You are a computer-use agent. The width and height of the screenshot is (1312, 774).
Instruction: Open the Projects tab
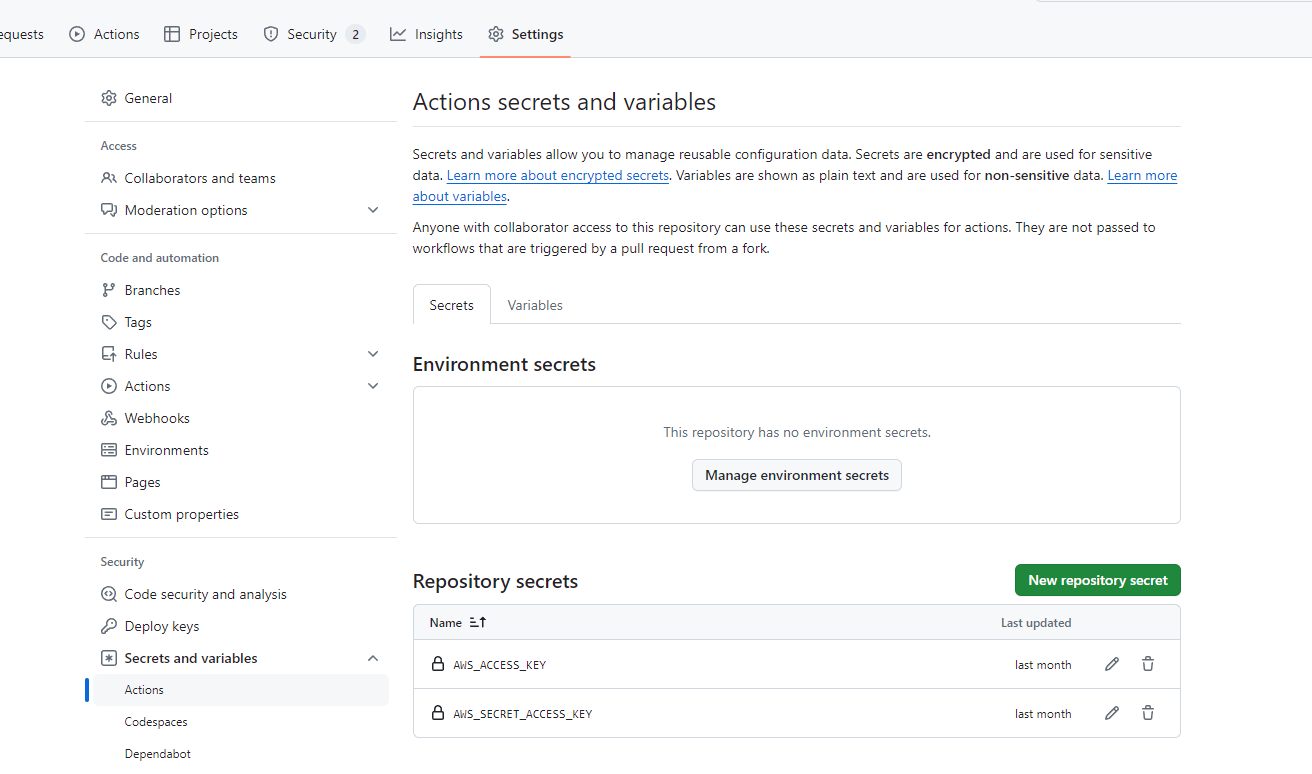coord(200,34)
